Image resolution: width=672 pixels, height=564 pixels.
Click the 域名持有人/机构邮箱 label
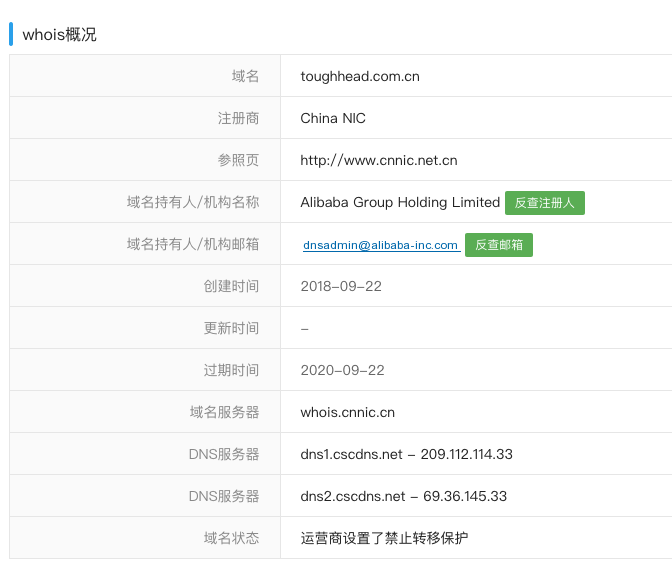click(193, 244)
